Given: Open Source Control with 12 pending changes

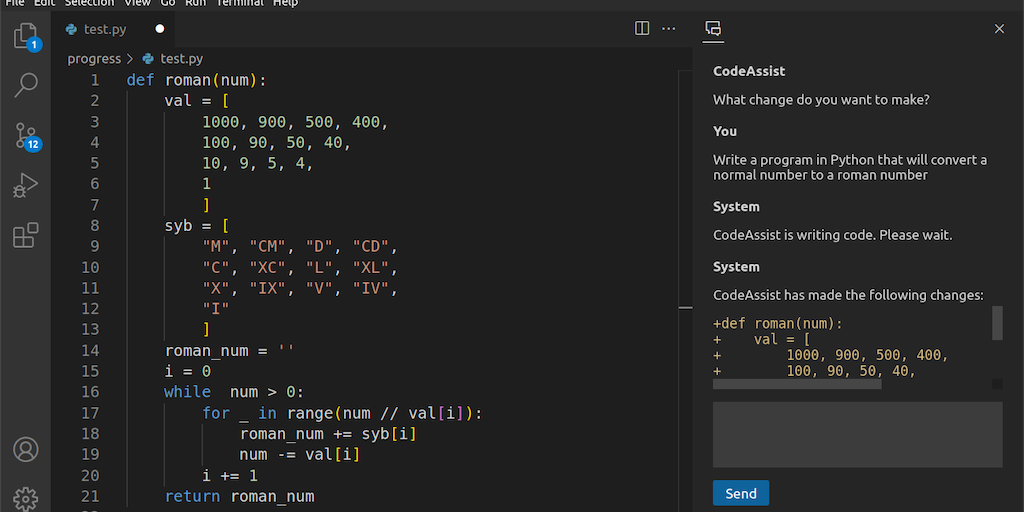Looking at the screenshot, I should point(26,136).
